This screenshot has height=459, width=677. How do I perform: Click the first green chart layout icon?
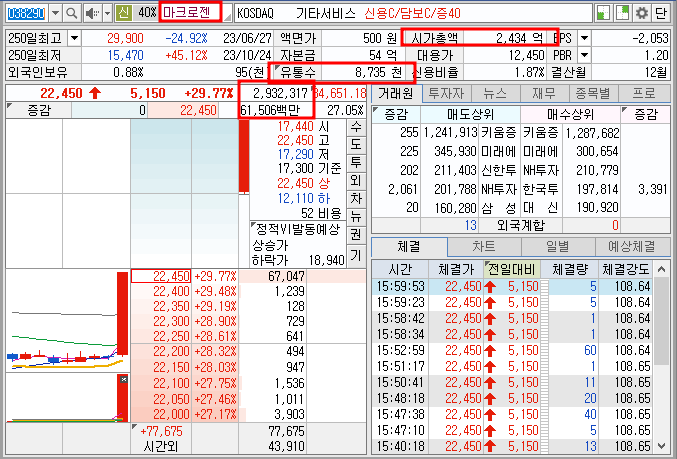(x=603, y=13)
